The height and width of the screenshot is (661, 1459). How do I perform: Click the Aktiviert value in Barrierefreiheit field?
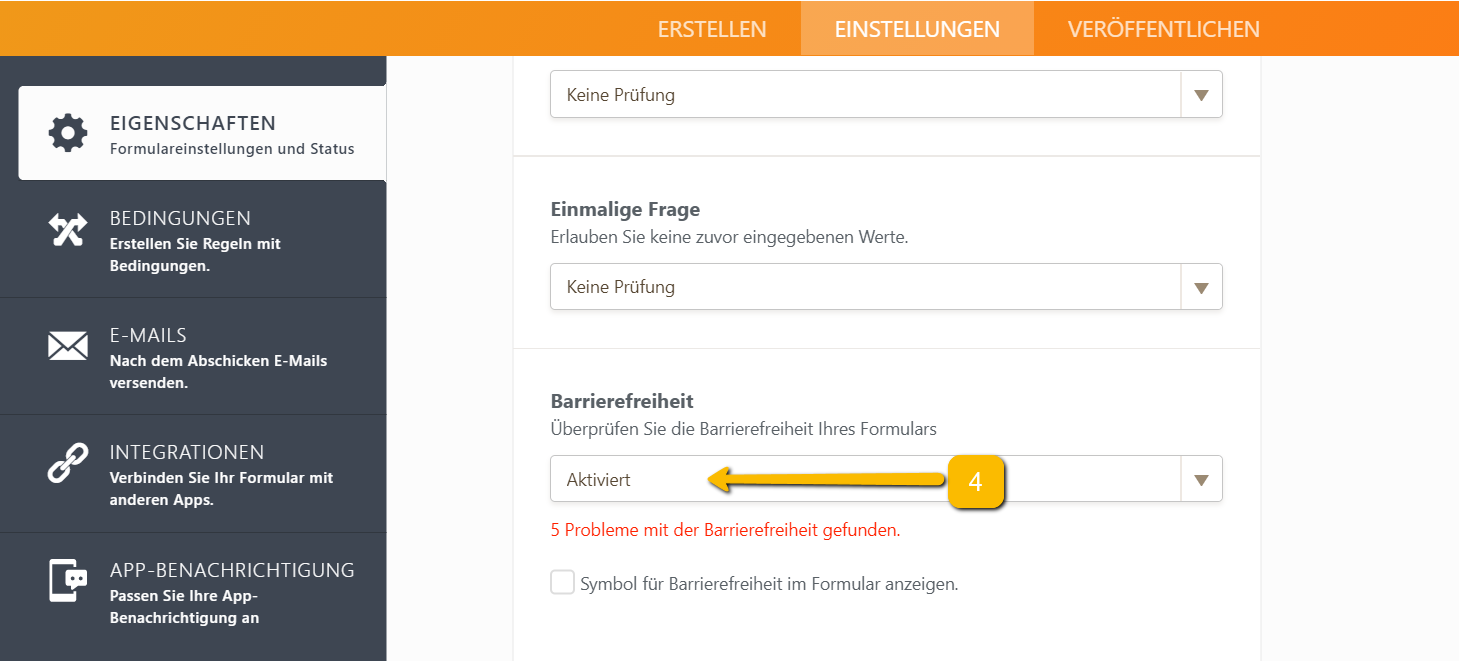(x=599, y=480)
